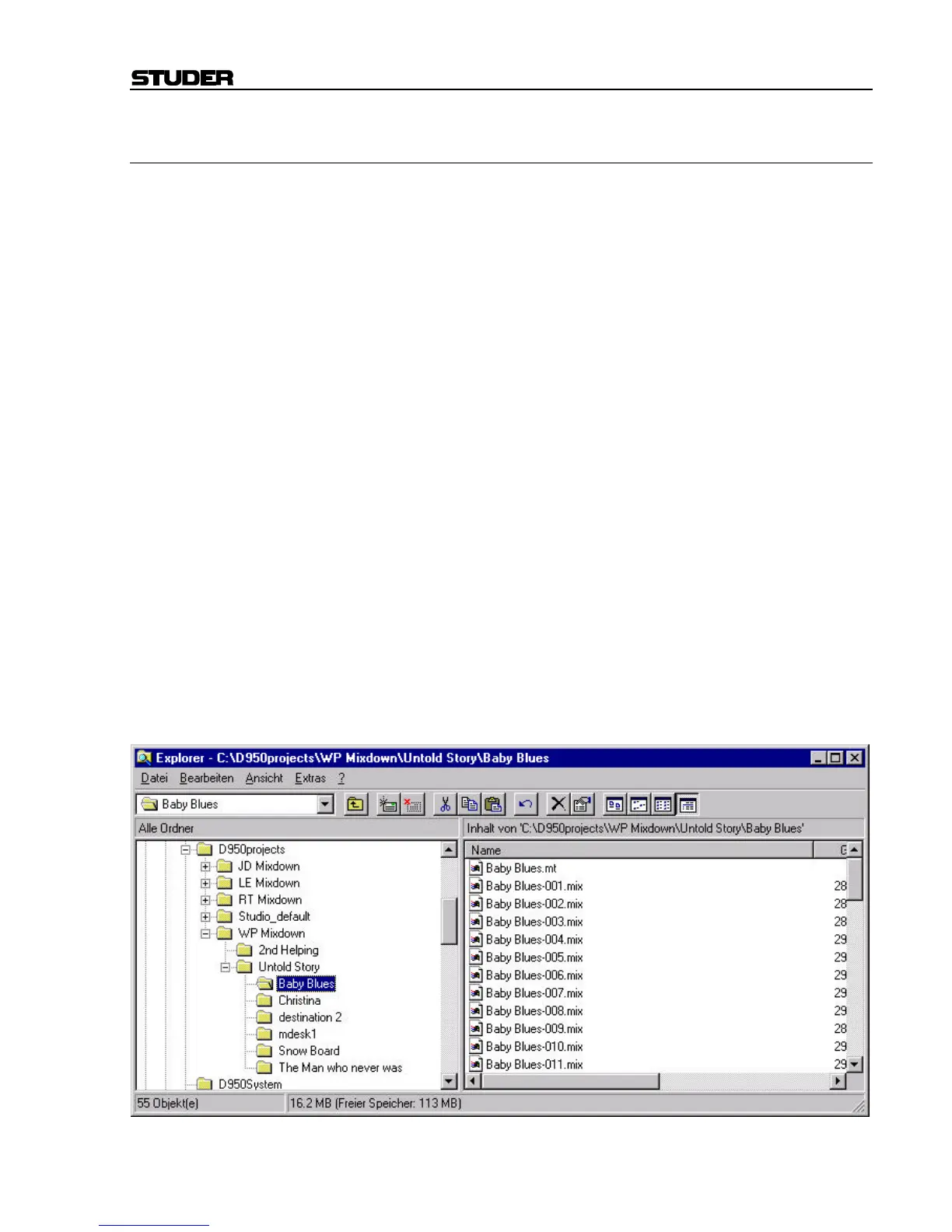Select the D950System folder
Image resolution: width=952 pixels, height=1232 pixels.
click(250, 1084)
